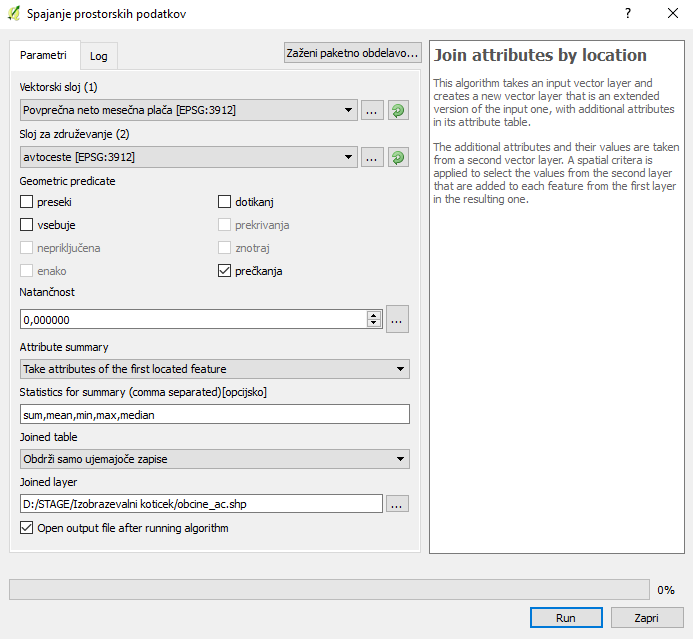Click the QGIS logo in title bar

(13, 14)
